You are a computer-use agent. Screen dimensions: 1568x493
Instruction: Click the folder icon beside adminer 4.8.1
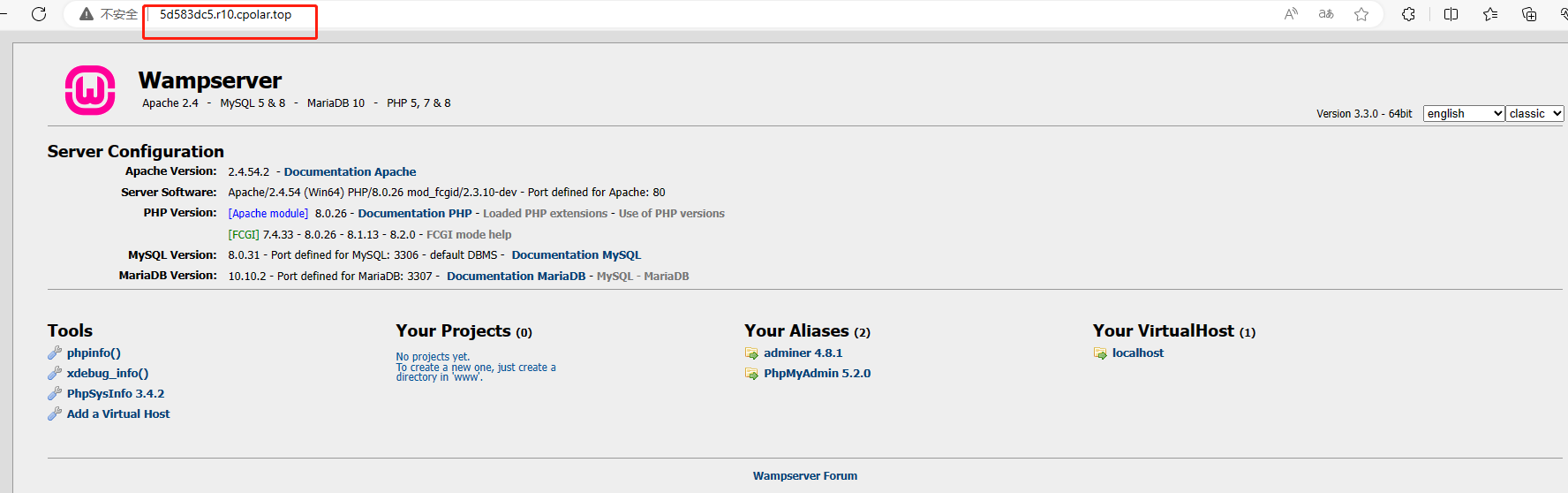(x=751, y=353)
